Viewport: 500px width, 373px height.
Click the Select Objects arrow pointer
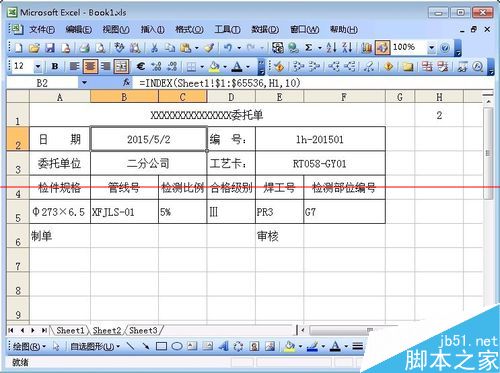(x=56, y=347)
